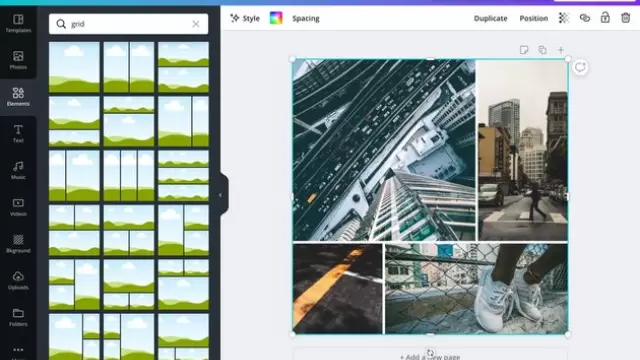Screen dimensions: 640x360
Task: Click the magnifier search icon
Action: (x=61, y=24)
